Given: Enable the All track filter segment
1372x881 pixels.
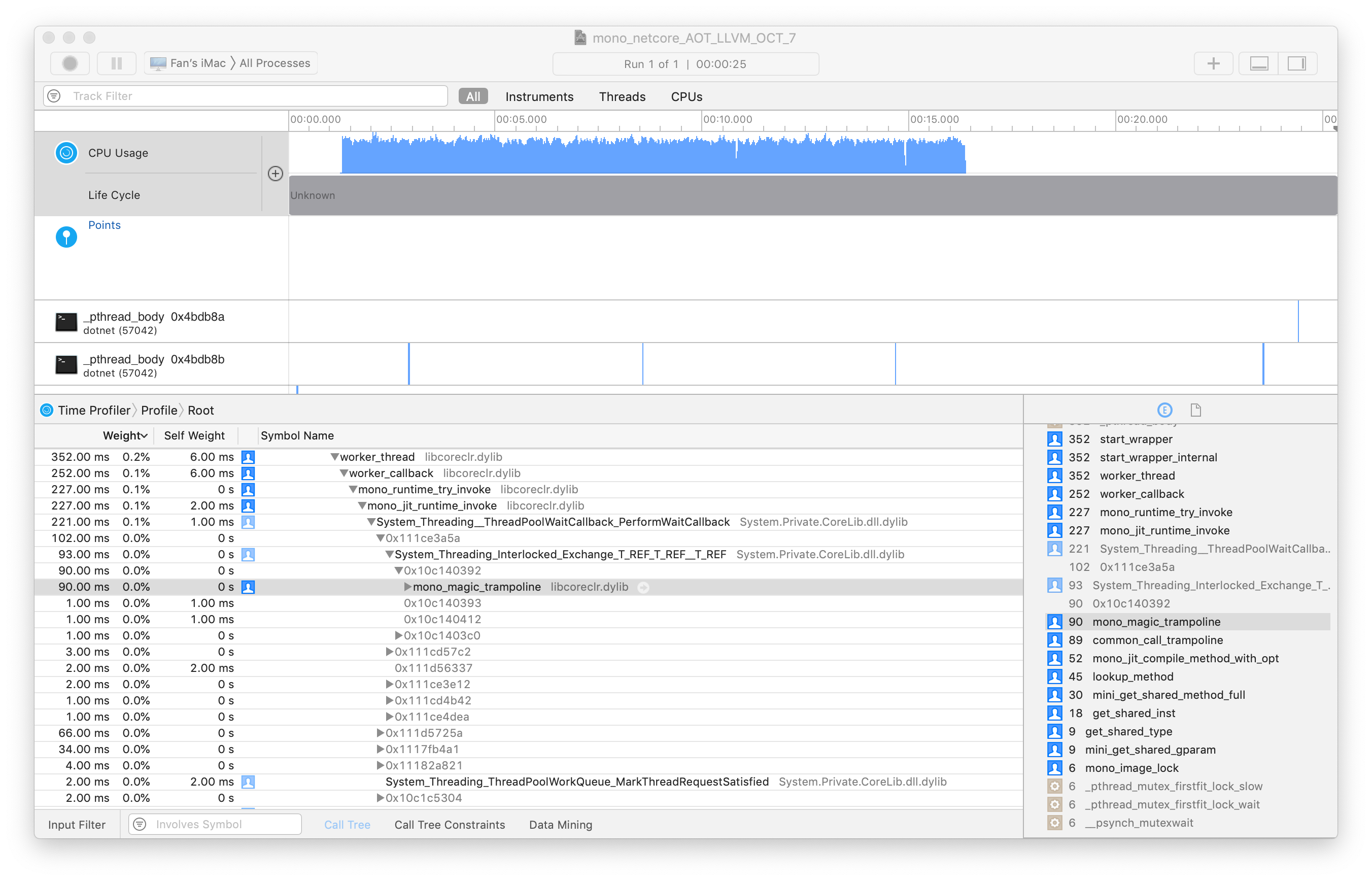Looking at the screenshot, I should [473, 96].
